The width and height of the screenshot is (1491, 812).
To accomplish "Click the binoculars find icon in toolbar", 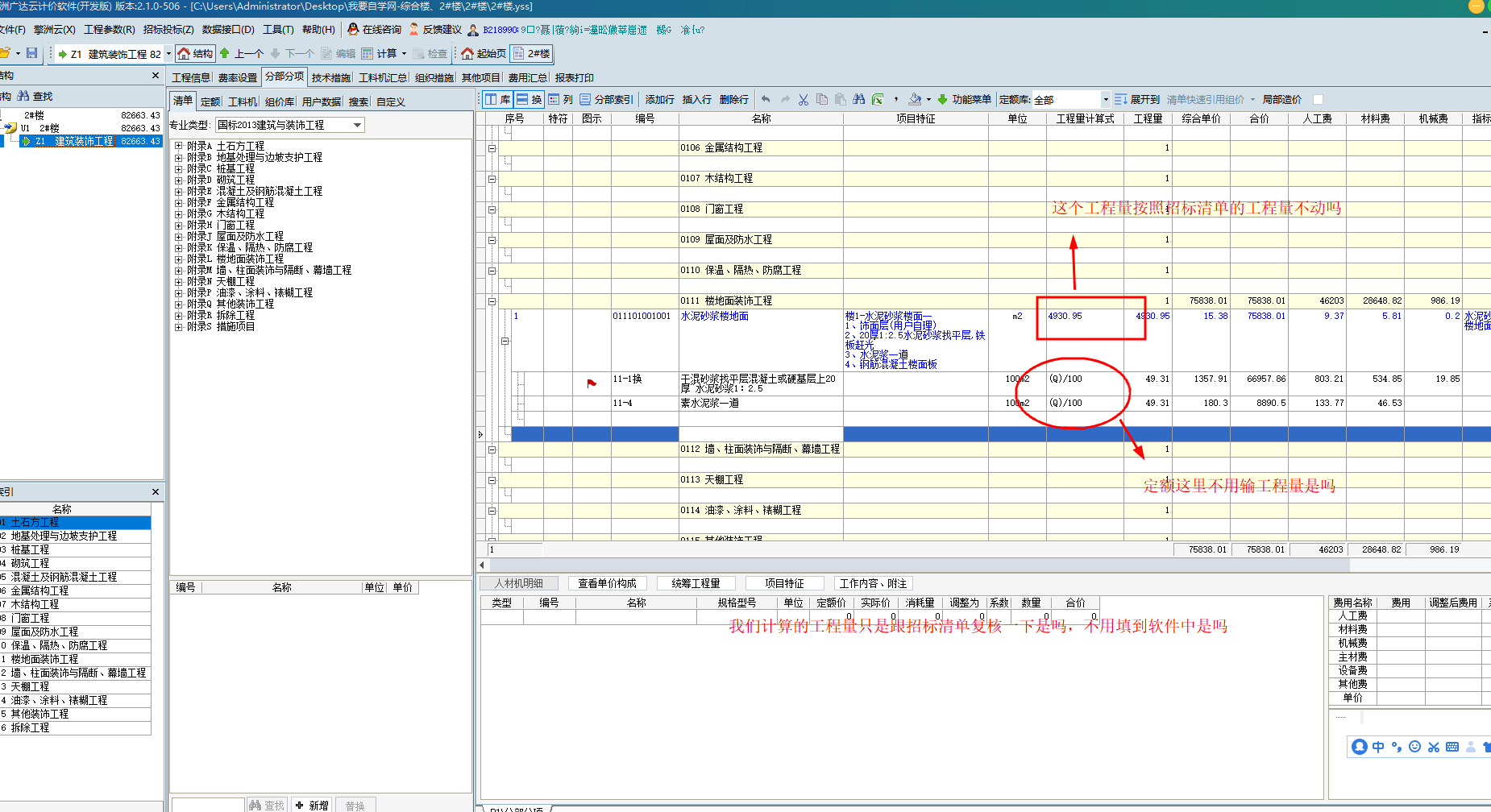I will [859, 100].
